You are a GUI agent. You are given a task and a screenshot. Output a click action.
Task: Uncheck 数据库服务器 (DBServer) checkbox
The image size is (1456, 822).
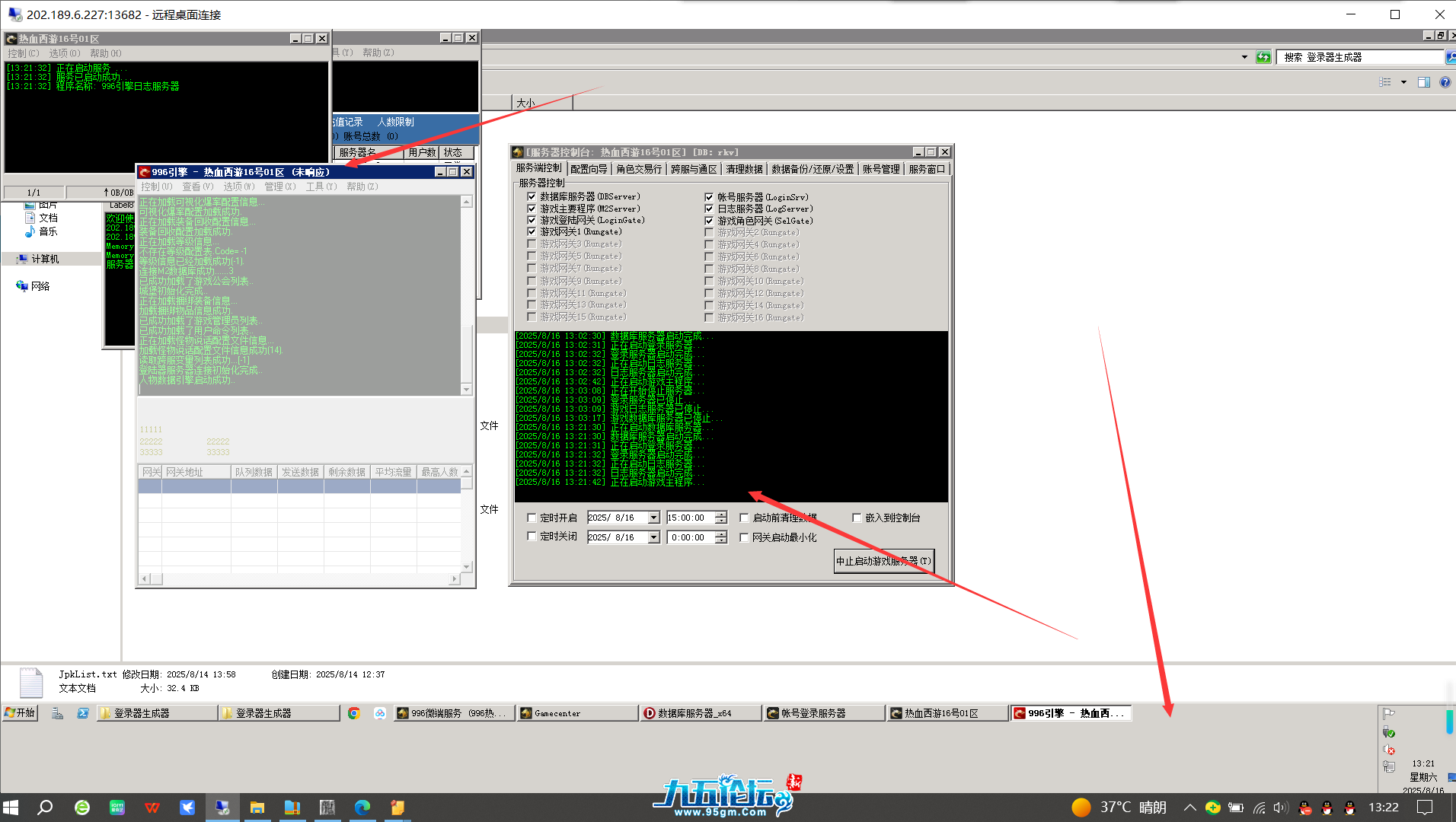[x=532, y=196]
